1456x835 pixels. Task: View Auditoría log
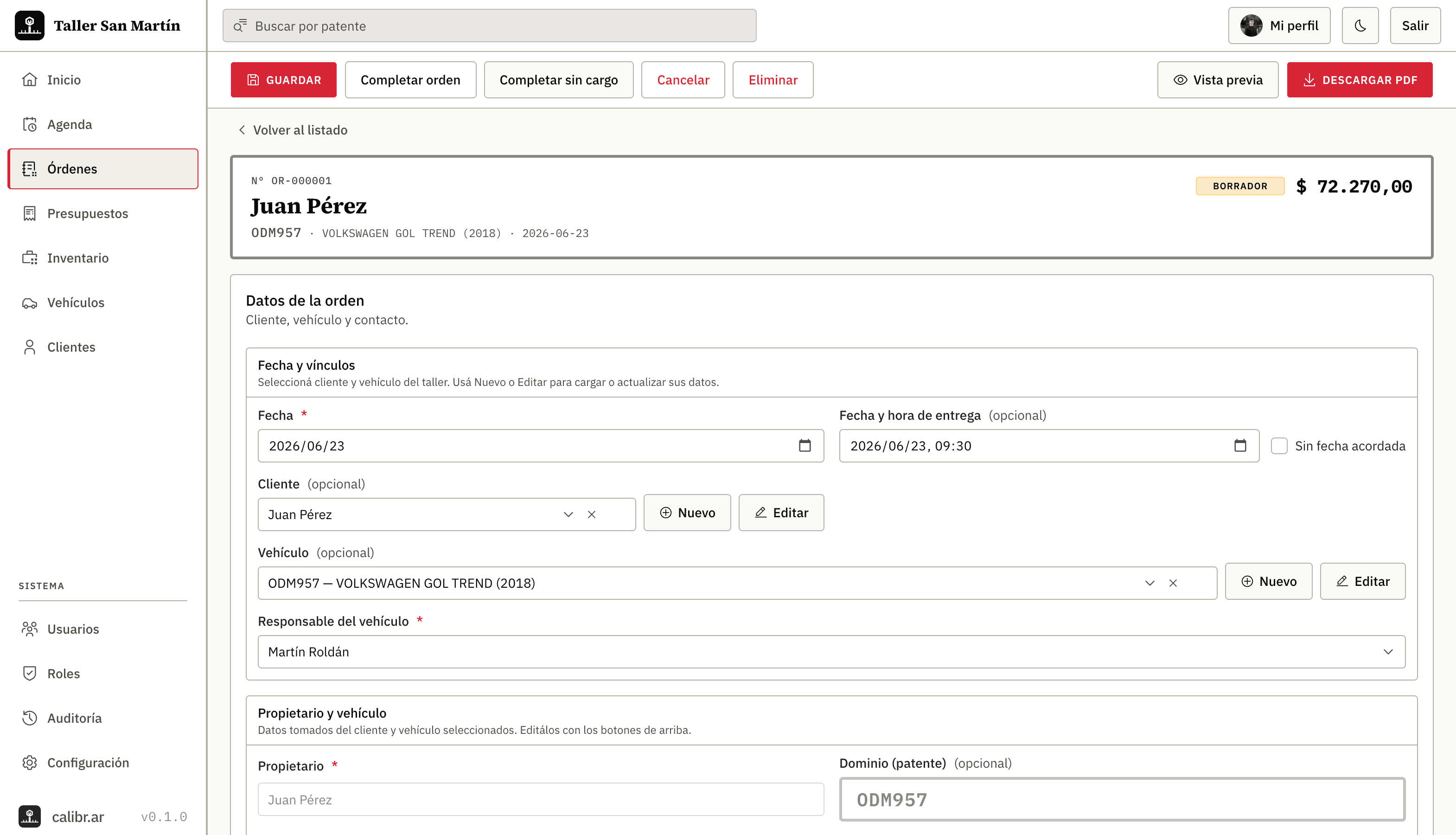tap(103, 718)
